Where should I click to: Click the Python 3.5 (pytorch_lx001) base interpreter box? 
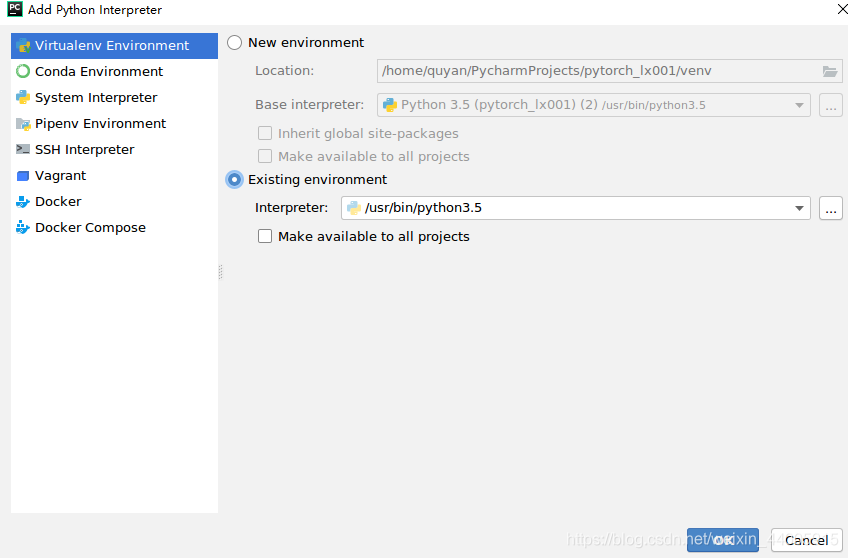tap(593, 105)
